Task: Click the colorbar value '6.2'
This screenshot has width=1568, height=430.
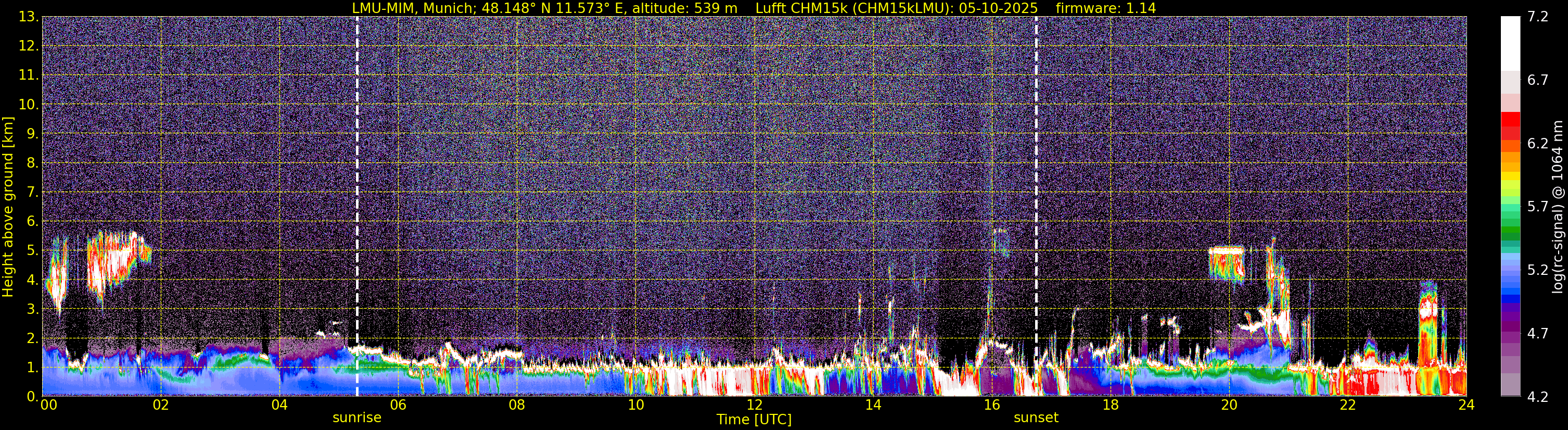Action: click(1538, 144)
